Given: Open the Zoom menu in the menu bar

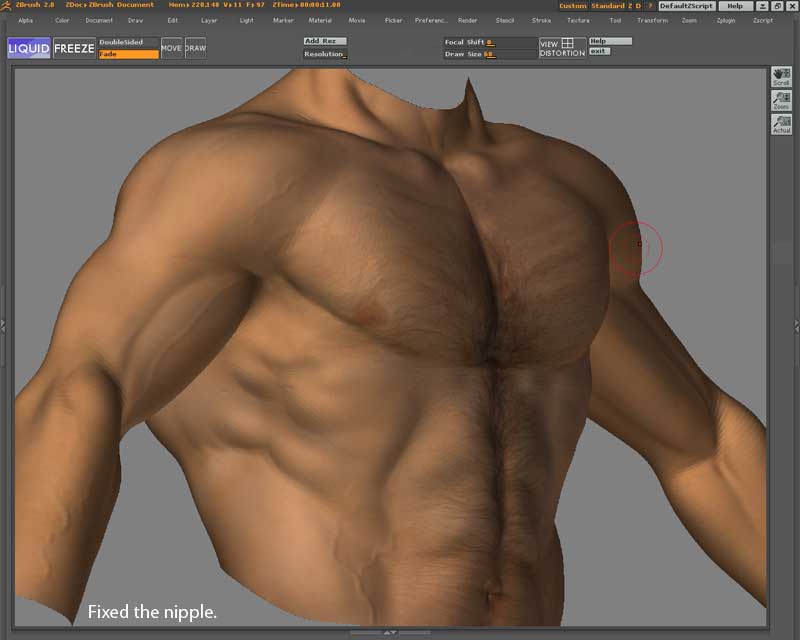Looking at the screenshot, I should (689, 20).
